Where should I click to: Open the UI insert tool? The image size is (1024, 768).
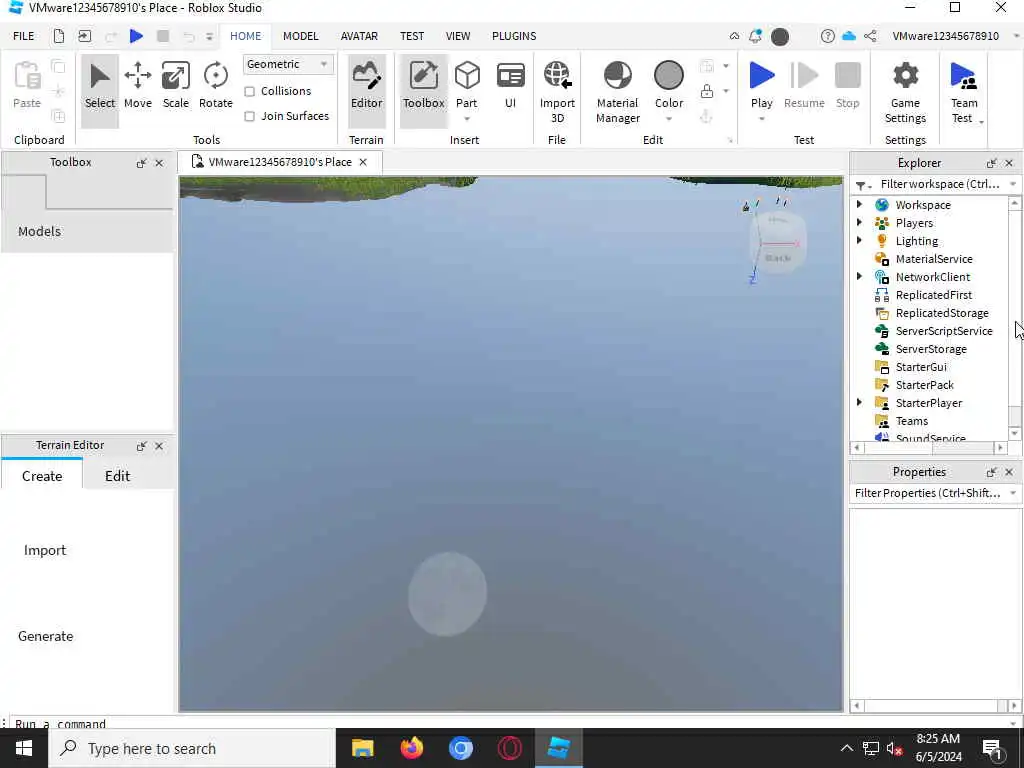point(511,86)
